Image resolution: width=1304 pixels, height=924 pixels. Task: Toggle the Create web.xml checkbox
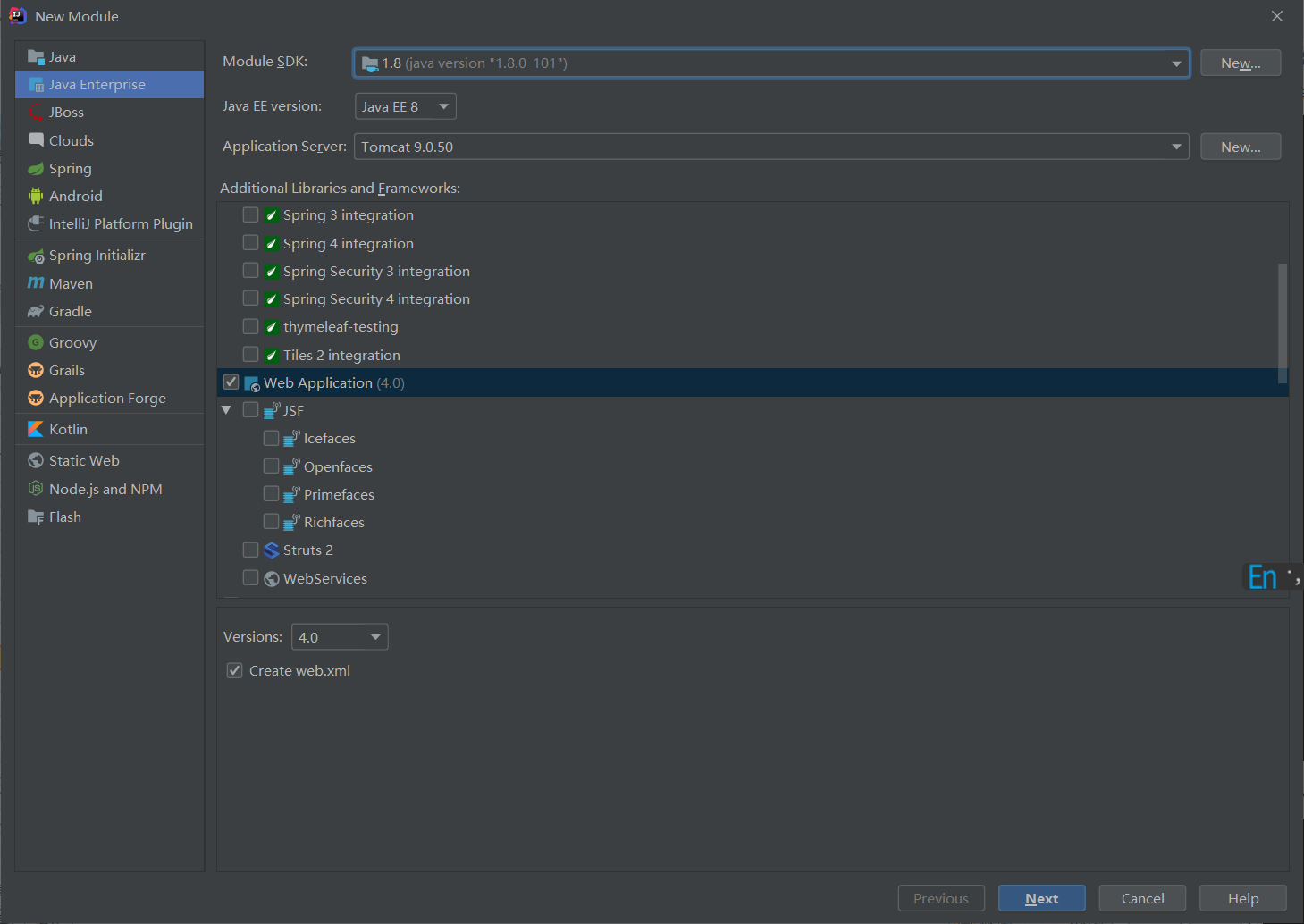tap(234, 670)
